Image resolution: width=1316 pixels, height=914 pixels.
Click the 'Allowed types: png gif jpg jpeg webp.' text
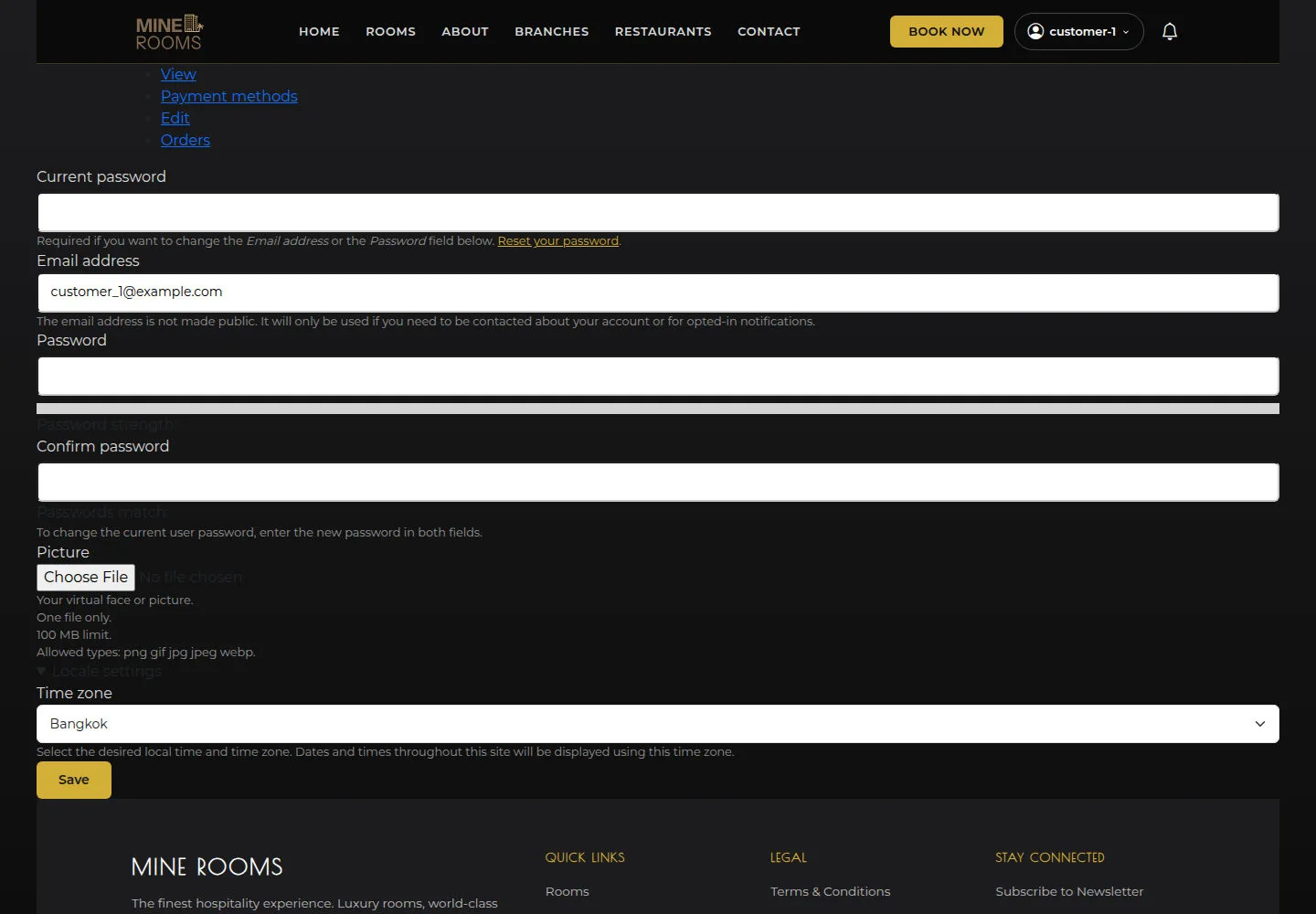[146, 653]
